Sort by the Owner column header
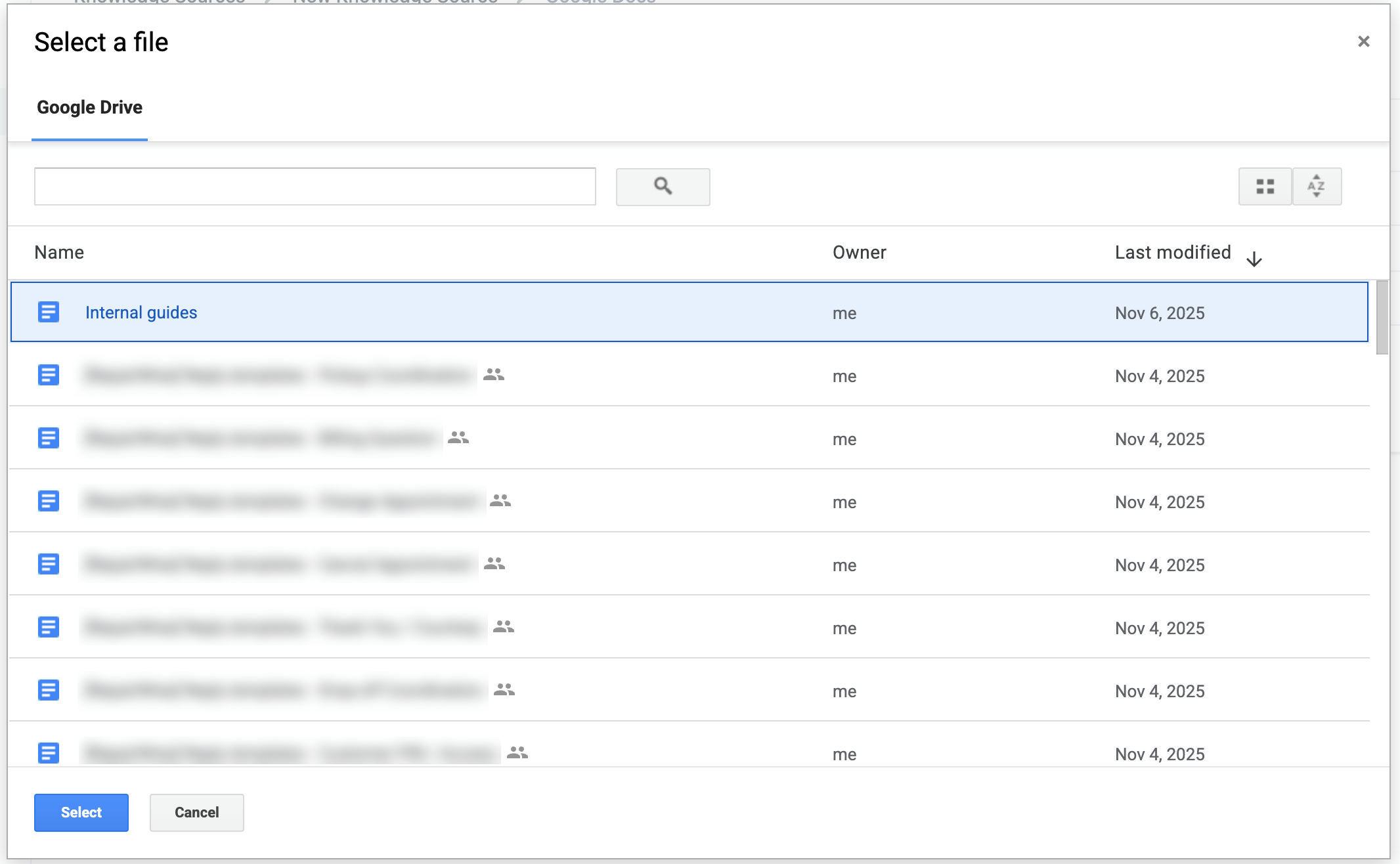1400x864 pixels. tap(859, 253)
